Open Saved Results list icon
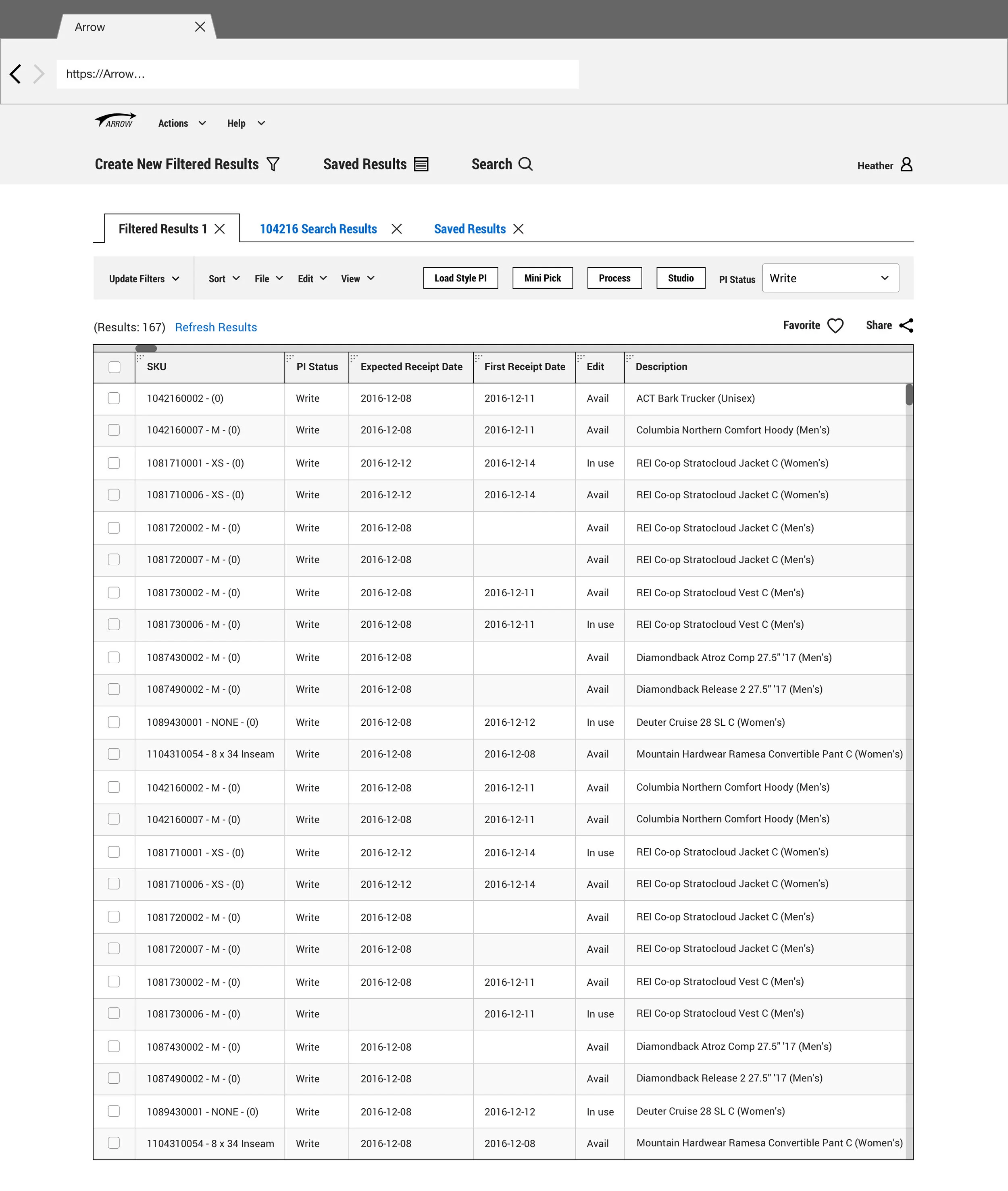Screen dimensions: 1008x1191 click(421, 164)
